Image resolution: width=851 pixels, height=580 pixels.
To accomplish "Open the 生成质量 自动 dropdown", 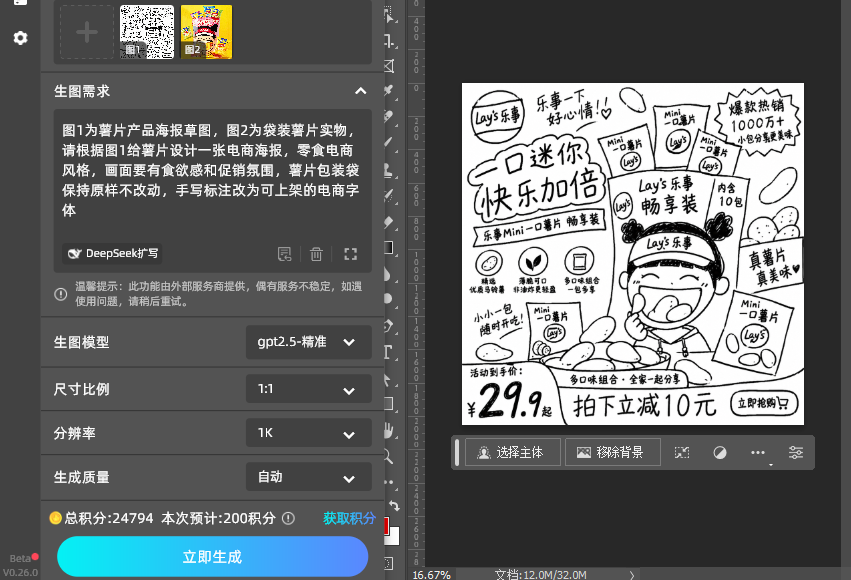I will pos(308,477).
